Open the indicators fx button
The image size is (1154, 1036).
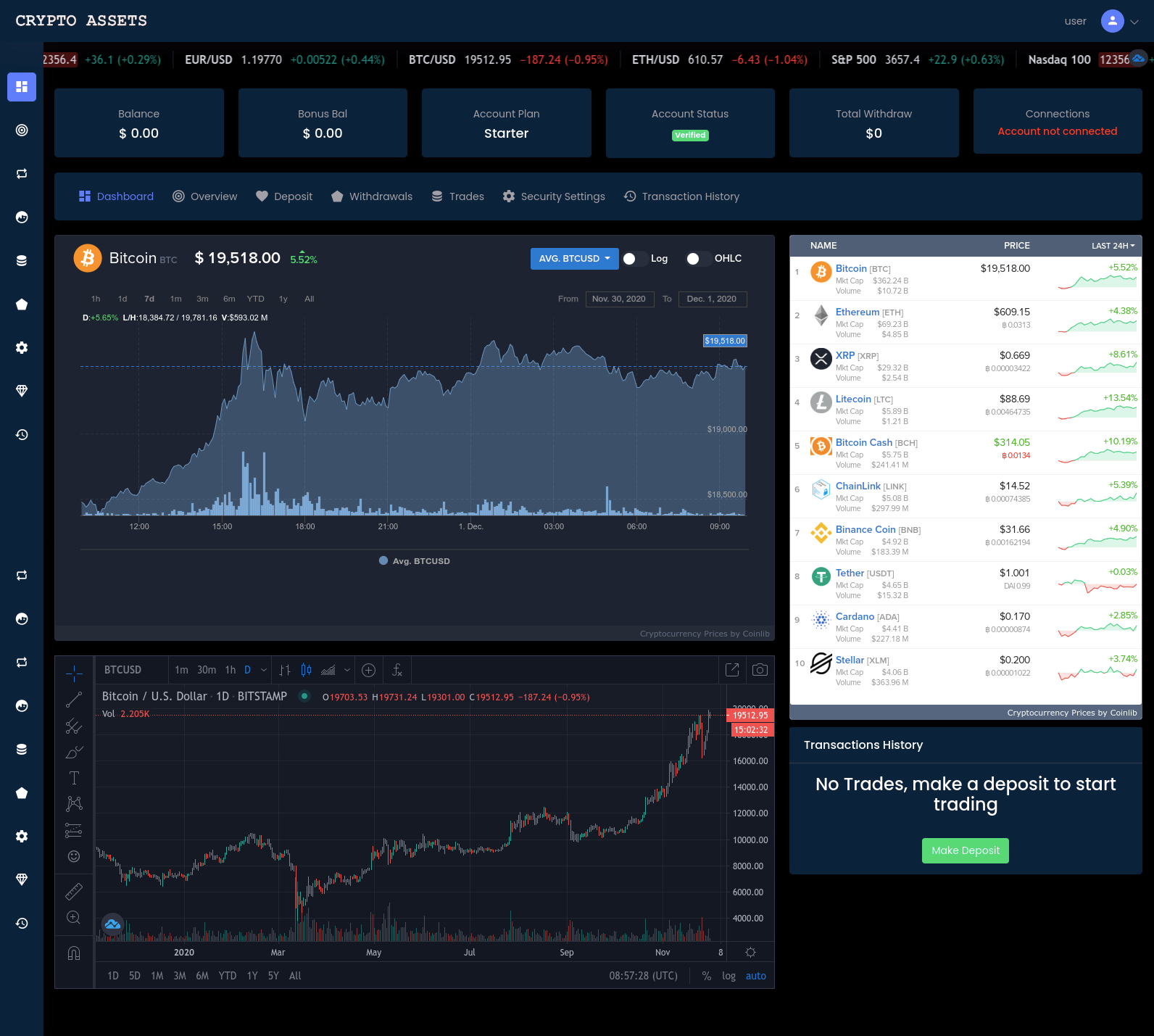pos(397,670)
